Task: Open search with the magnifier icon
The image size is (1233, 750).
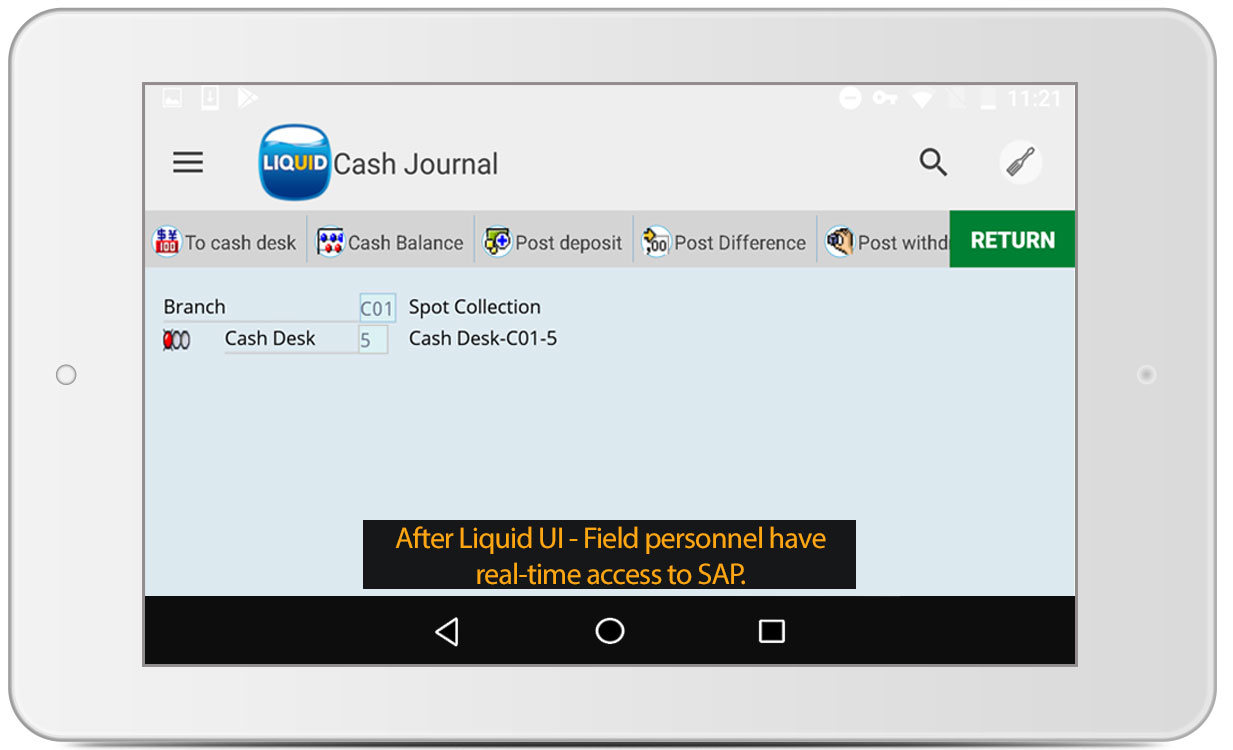Action: (x=933, y=163)
